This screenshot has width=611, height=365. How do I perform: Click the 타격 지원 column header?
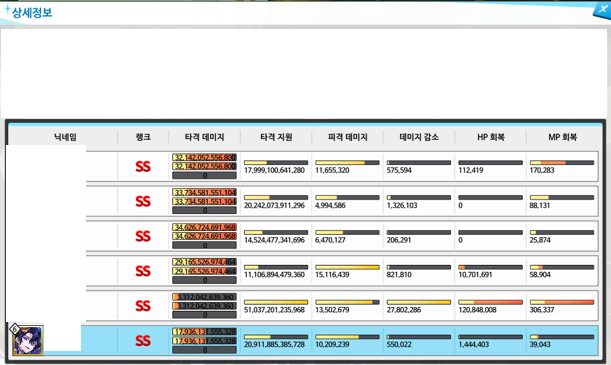[276, 137]
